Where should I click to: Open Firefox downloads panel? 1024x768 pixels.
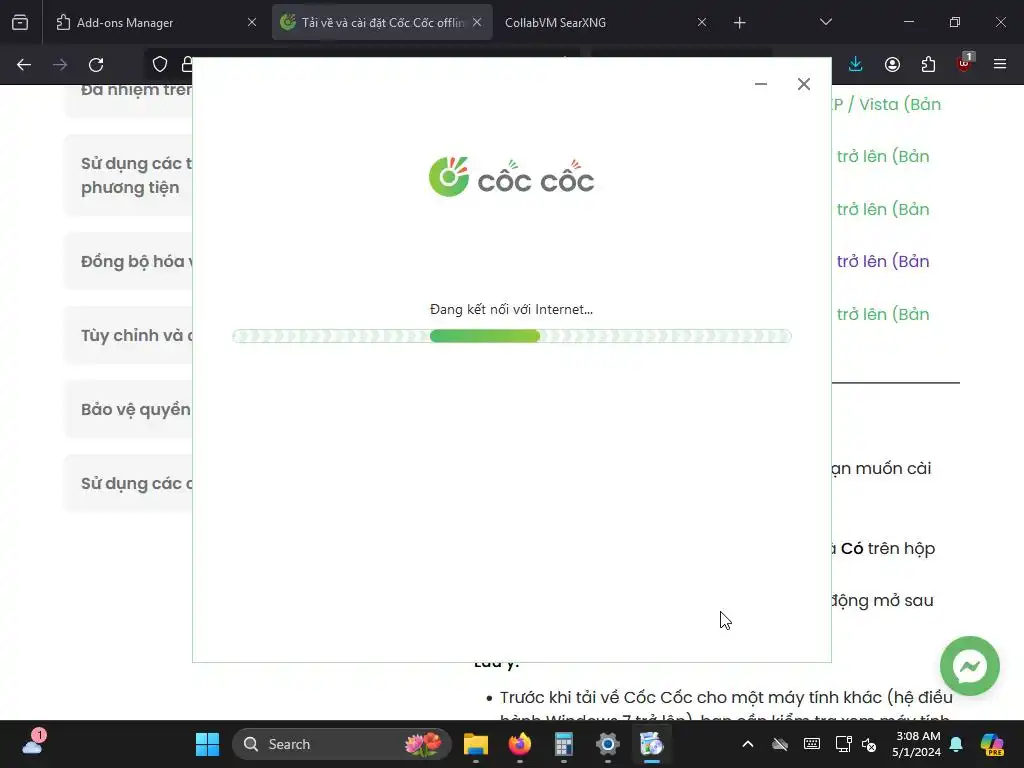(x=856, y=64)
